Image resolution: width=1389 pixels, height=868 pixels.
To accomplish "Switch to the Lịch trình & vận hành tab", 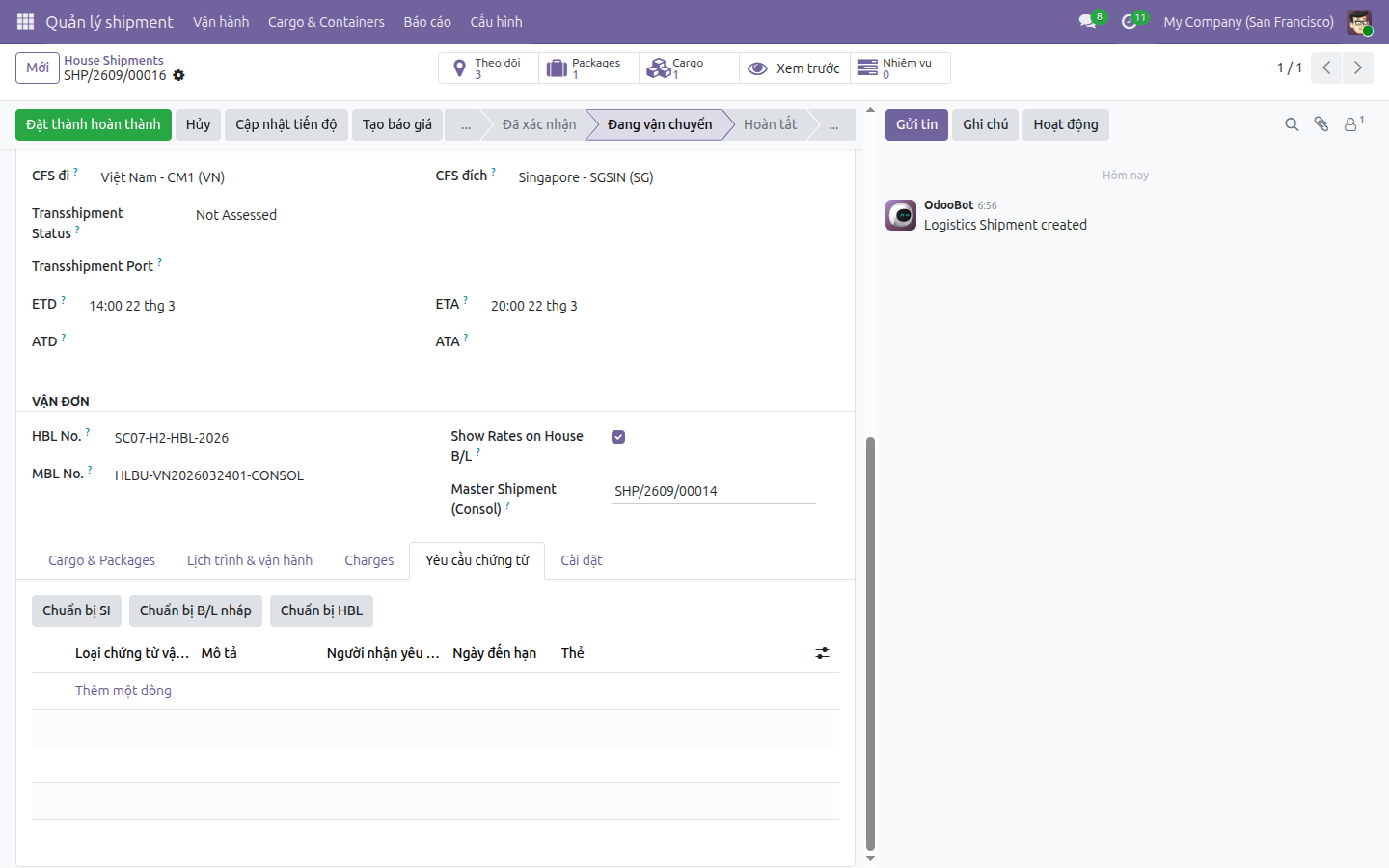I will tap(250, 560).
